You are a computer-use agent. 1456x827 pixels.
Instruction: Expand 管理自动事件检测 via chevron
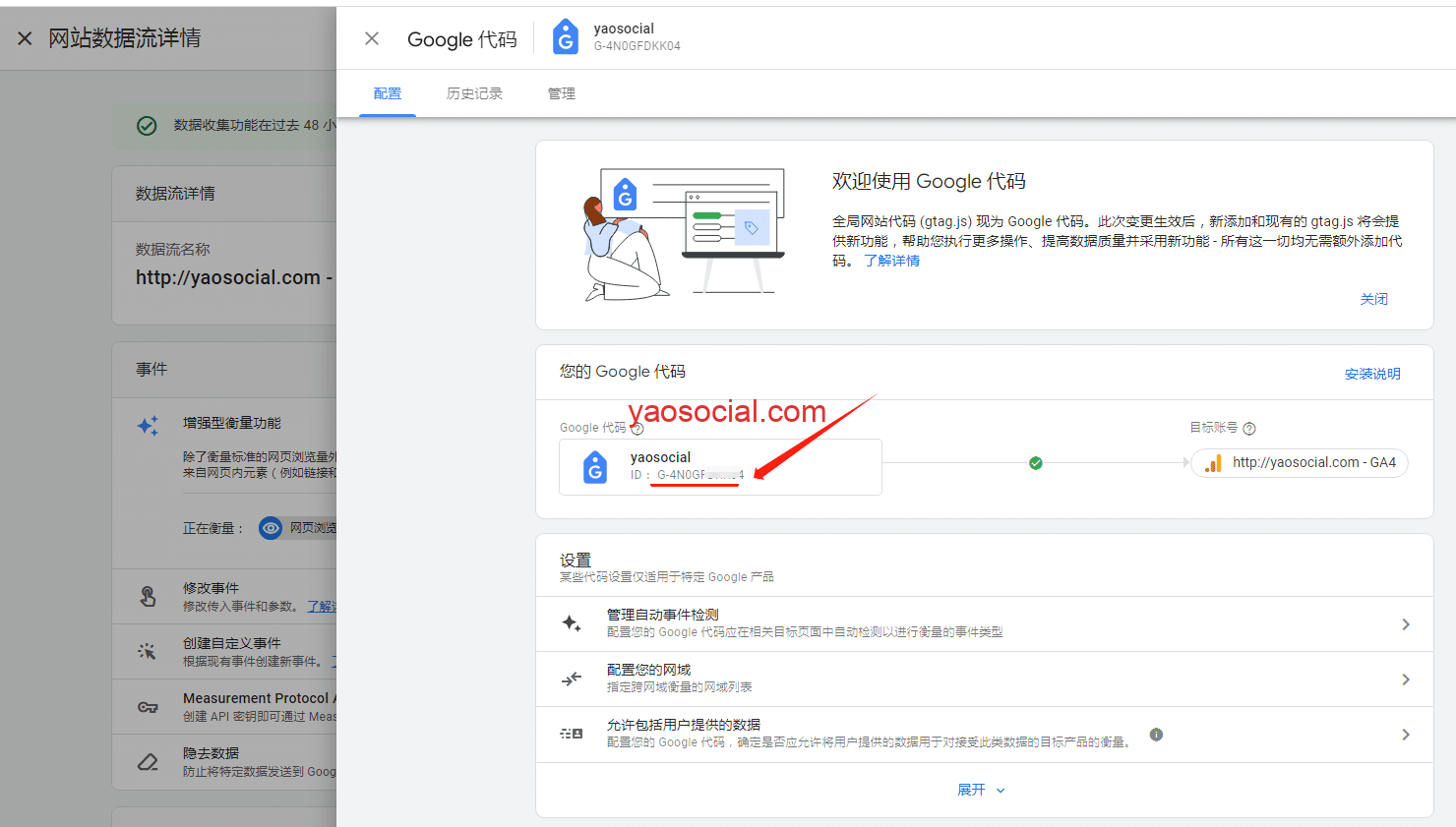pos(1406,624)
